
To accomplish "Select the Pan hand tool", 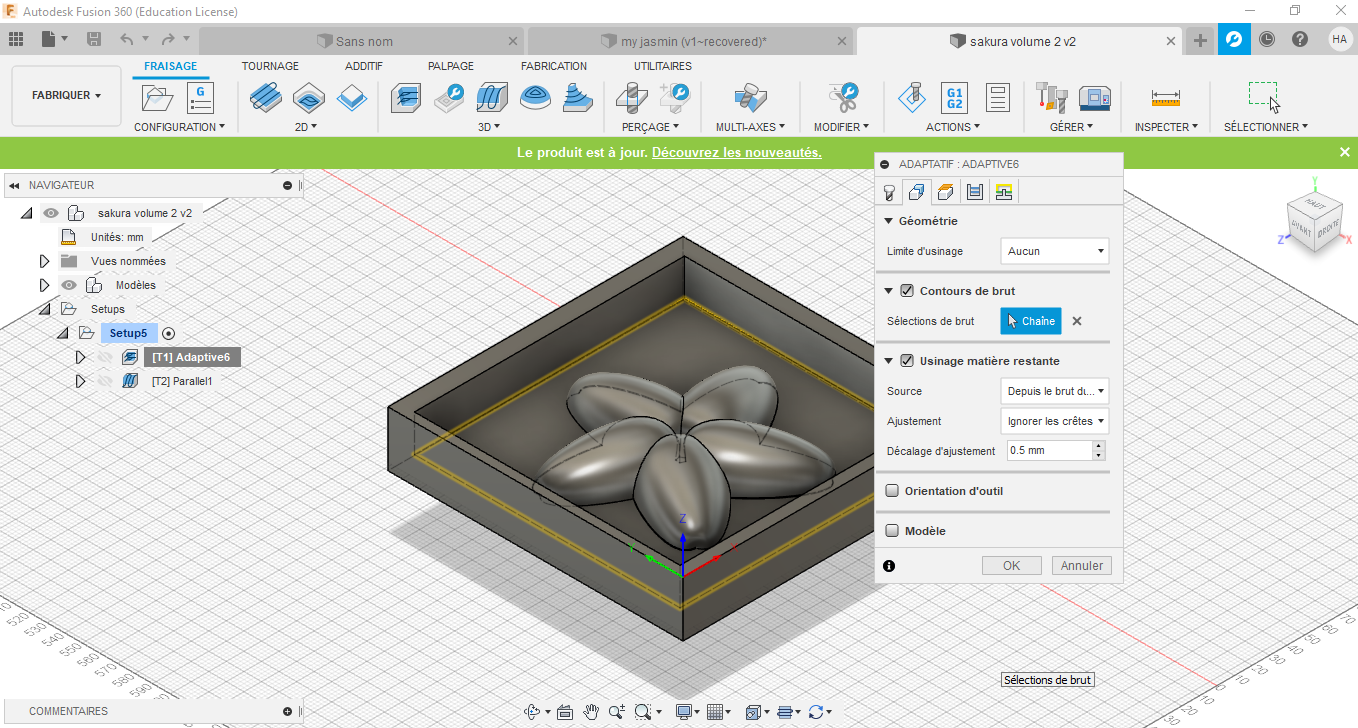I will pyautogui.click(x=591, y=712).
